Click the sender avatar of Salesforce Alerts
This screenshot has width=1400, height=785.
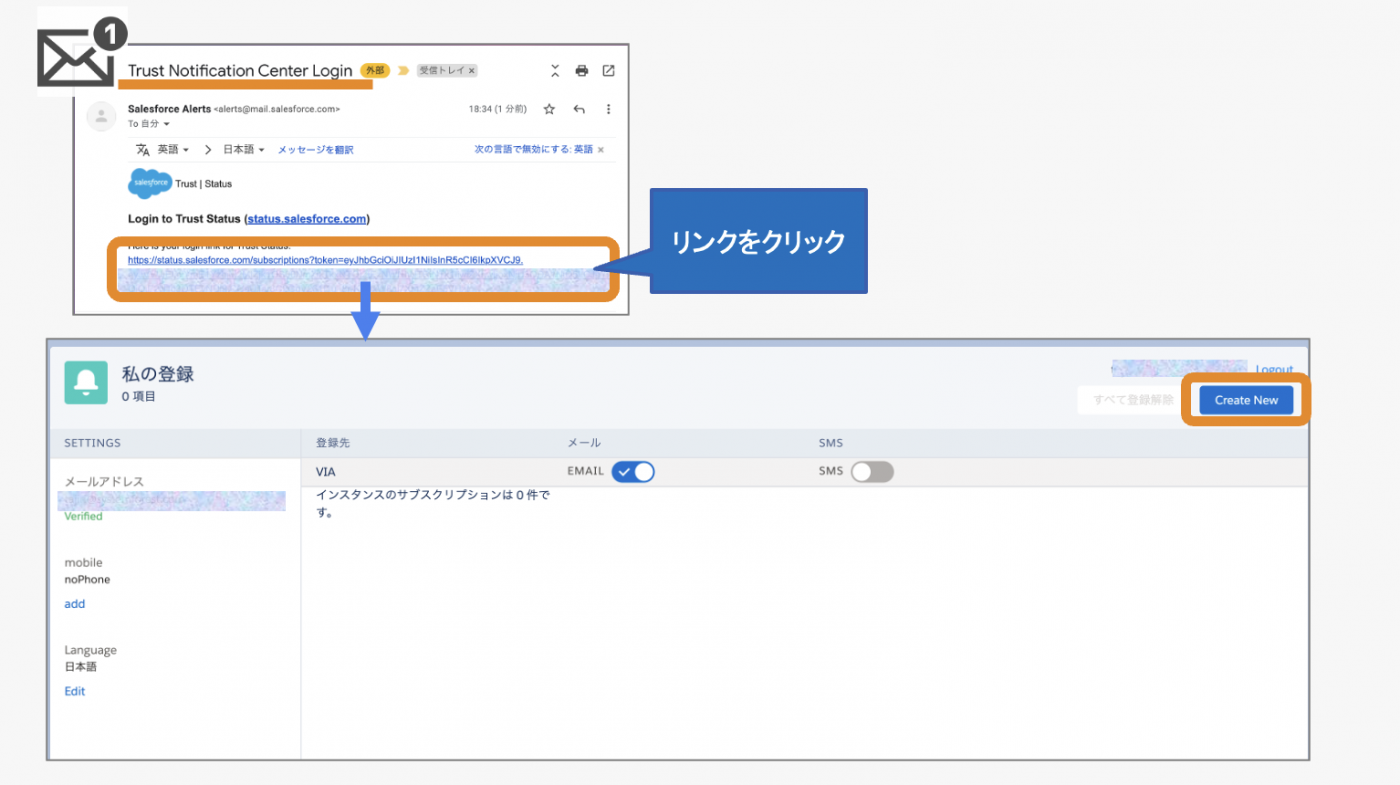(101, 117)
